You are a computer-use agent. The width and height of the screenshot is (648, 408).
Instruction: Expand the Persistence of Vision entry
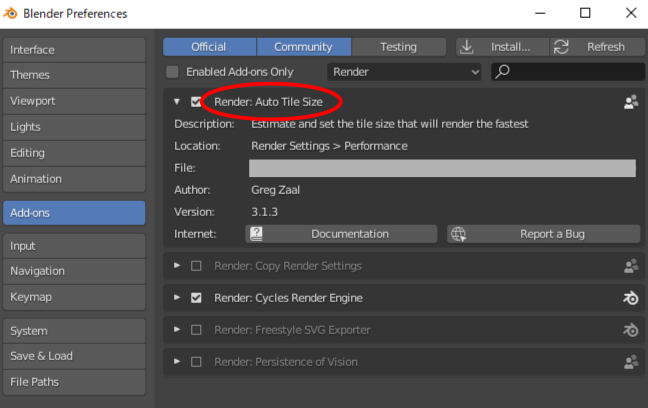click(x=177, y=361)
